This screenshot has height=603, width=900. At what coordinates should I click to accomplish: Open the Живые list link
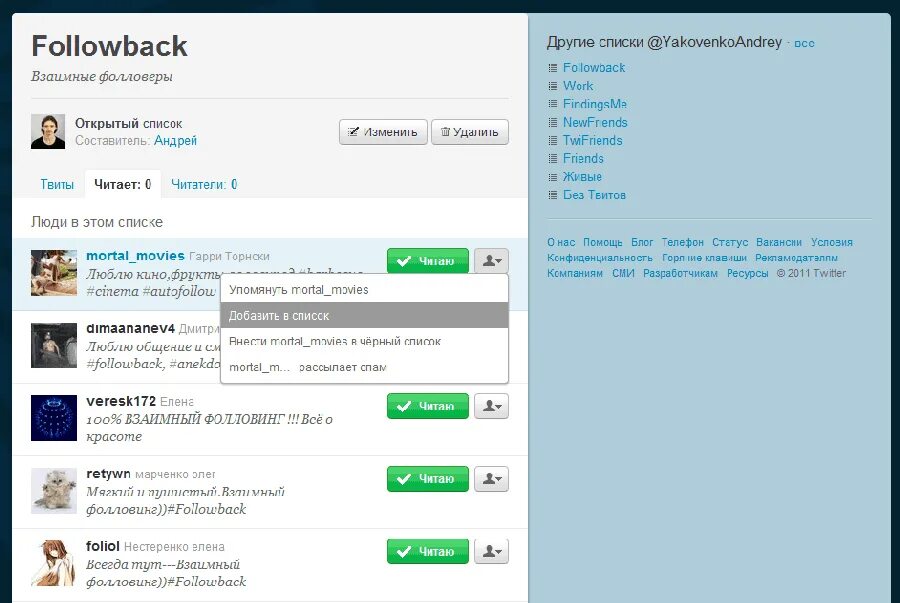pos(583,177)
